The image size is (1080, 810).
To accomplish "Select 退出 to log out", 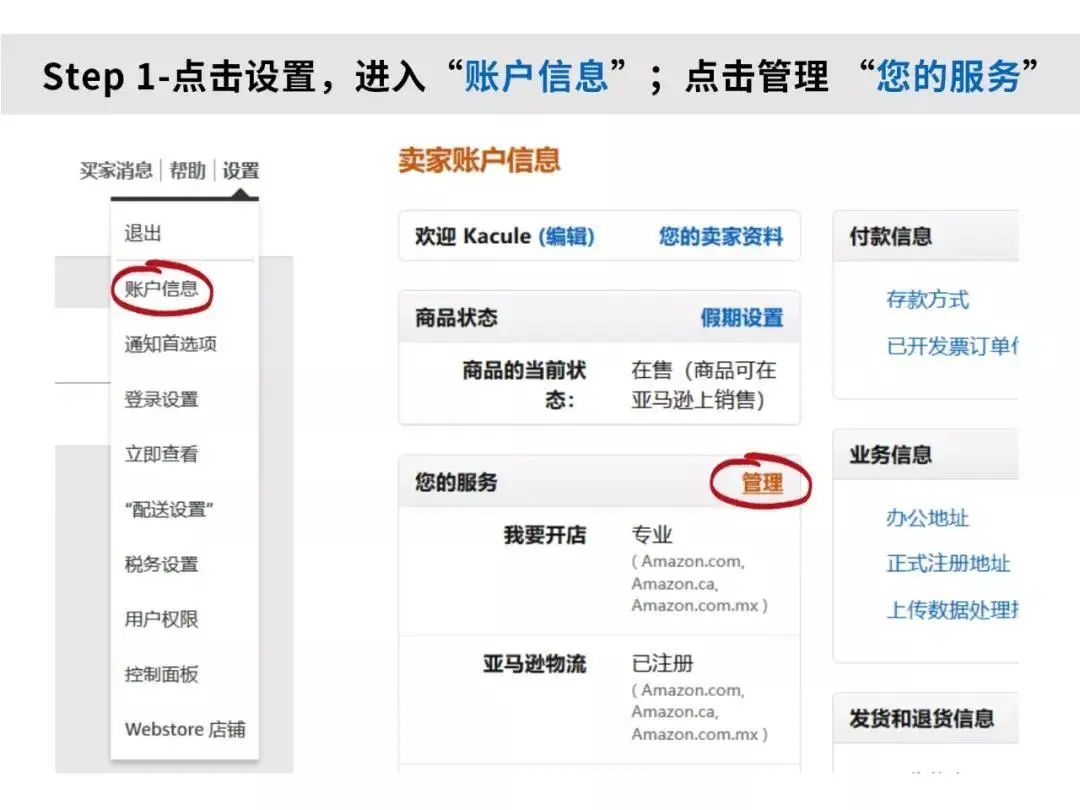I will tap(141, 232).
